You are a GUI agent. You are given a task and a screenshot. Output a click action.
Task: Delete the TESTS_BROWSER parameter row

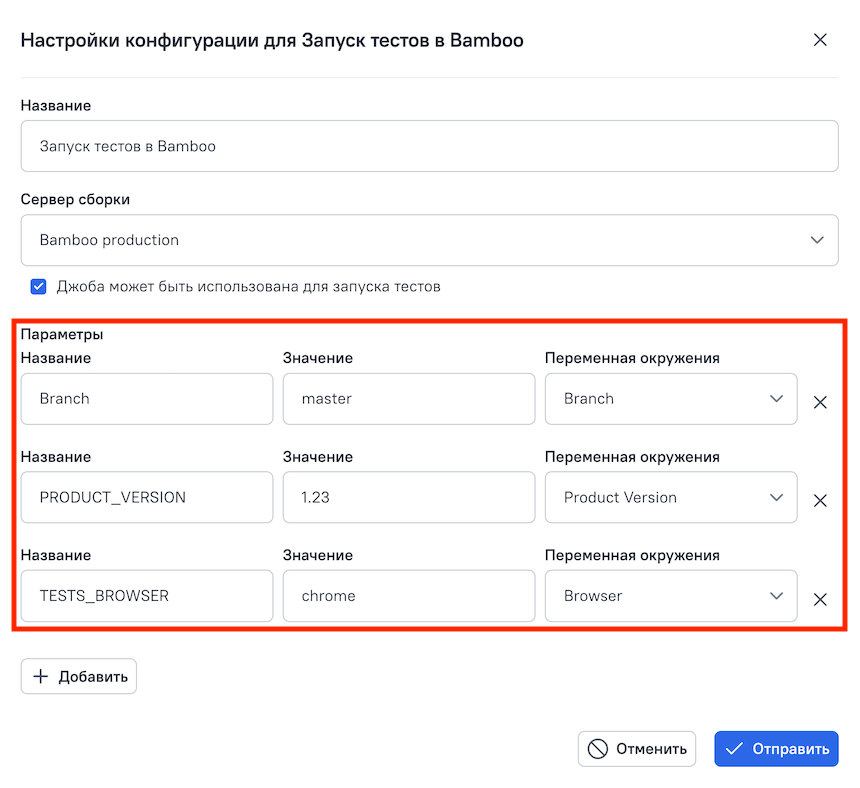tap(820, 600)
